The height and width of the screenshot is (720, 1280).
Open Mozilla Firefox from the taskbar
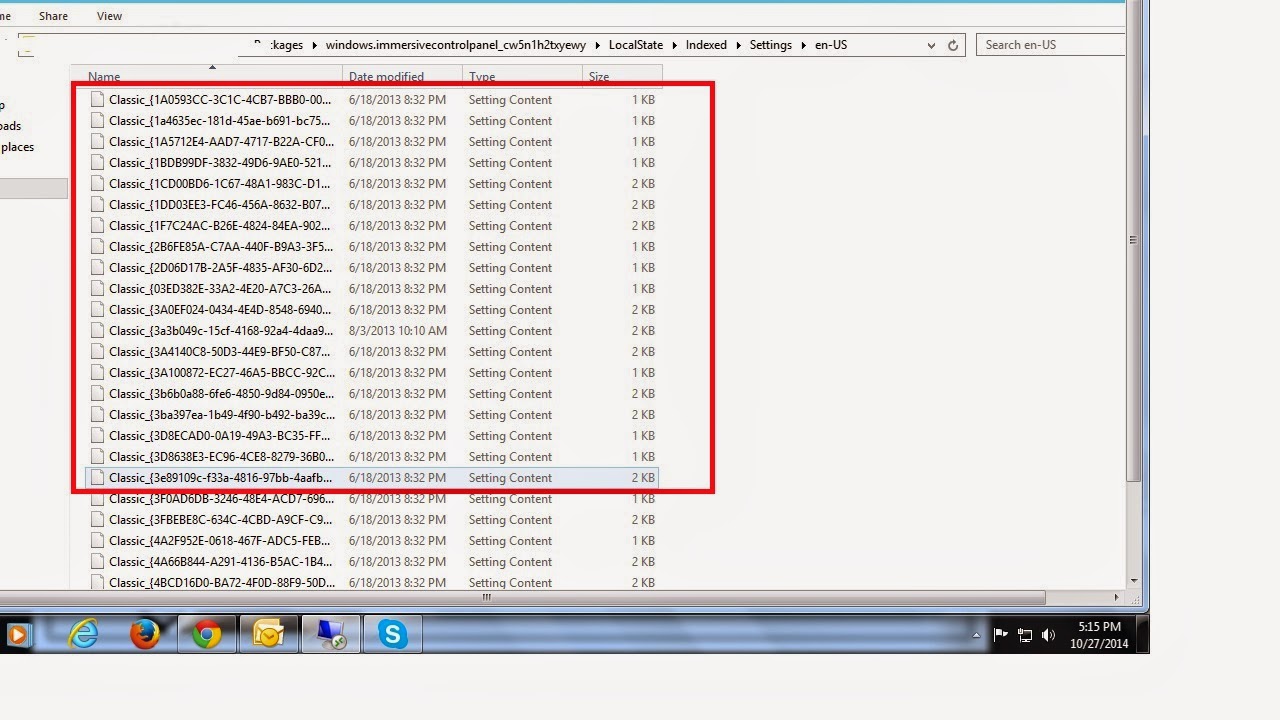pyautogui.click(x=145, y=633)
